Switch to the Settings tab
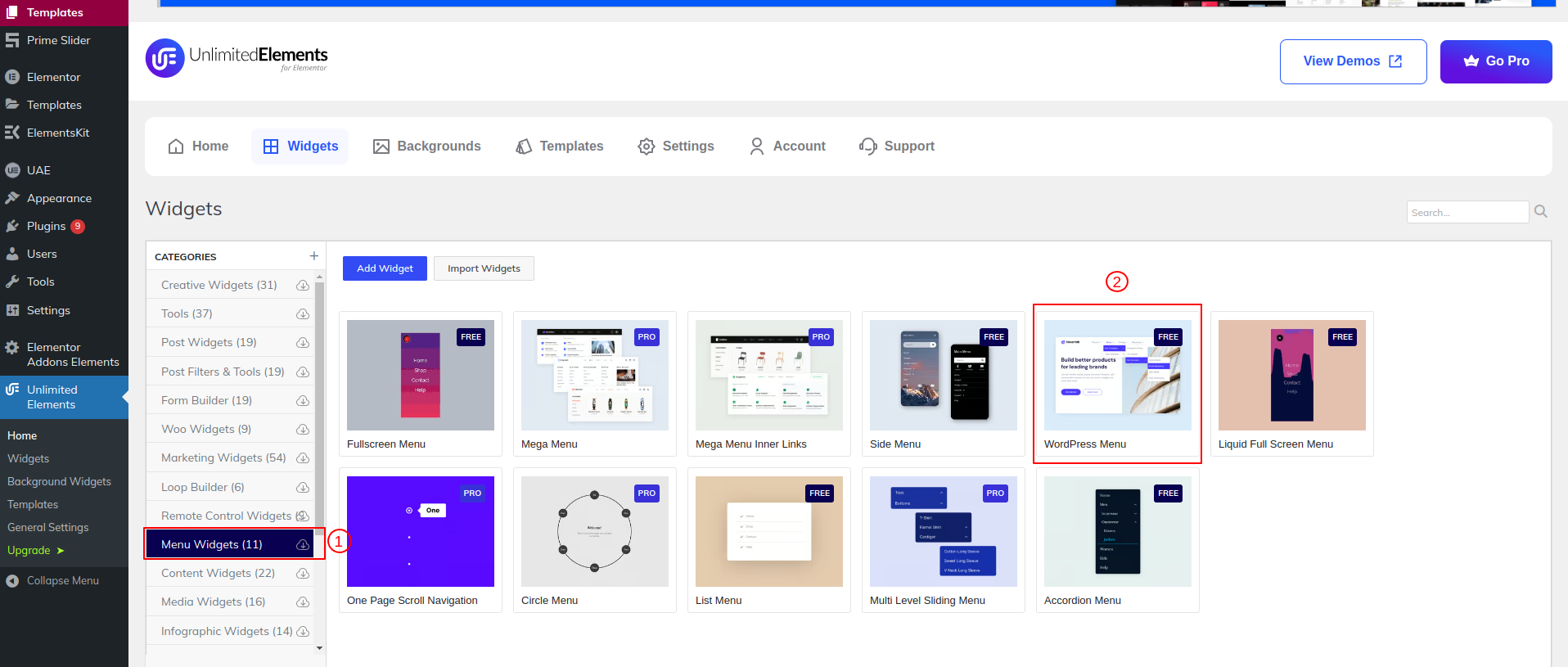This screenshot has width=1568, height=667. pos(676,146)
